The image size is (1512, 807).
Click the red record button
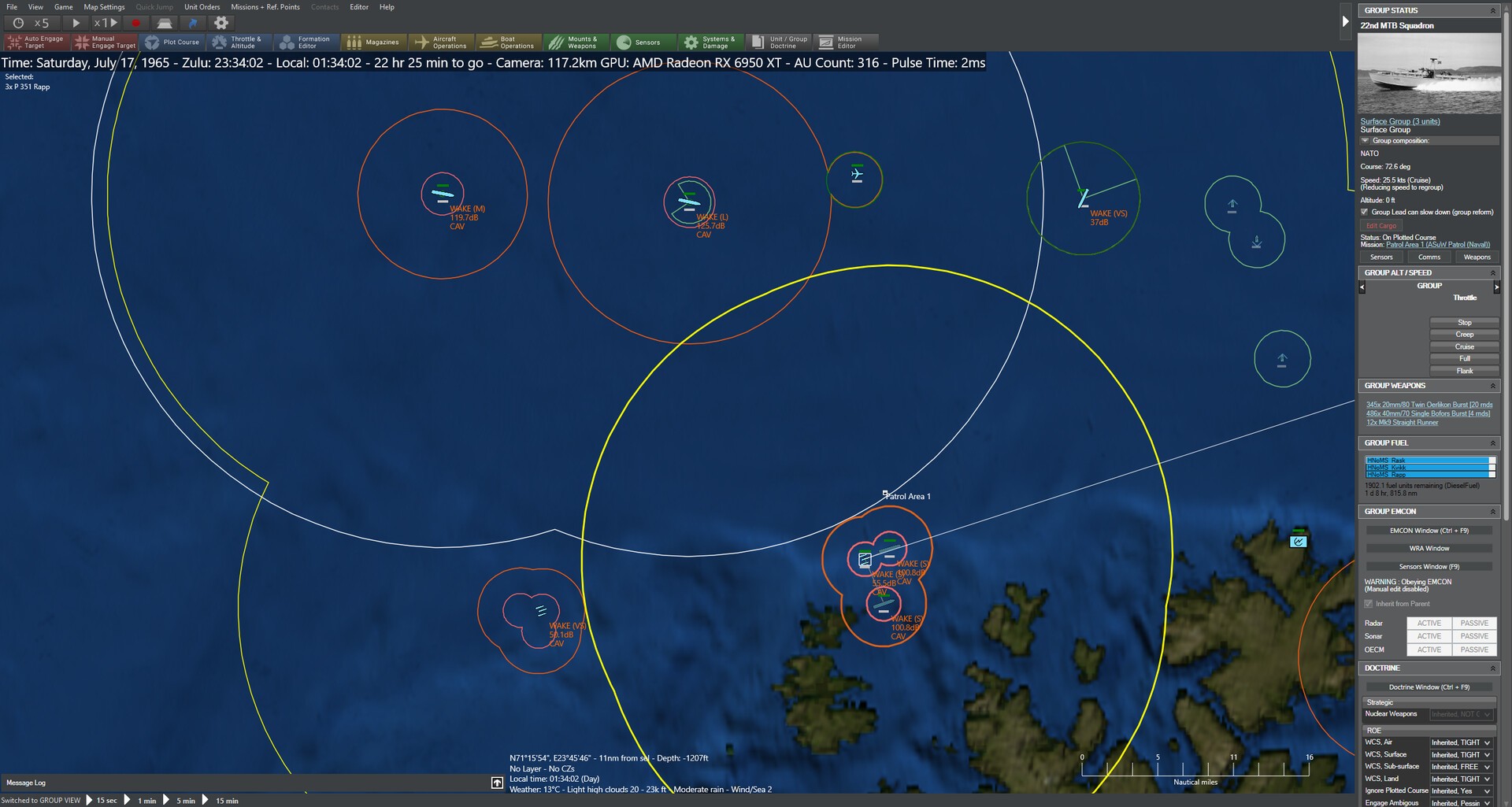135,23
